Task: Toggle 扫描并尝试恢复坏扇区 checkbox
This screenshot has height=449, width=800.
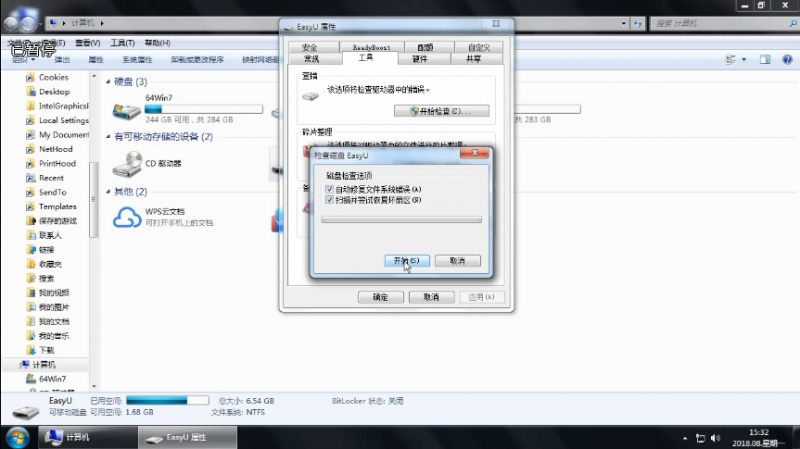Action: (x=329, y=199)
